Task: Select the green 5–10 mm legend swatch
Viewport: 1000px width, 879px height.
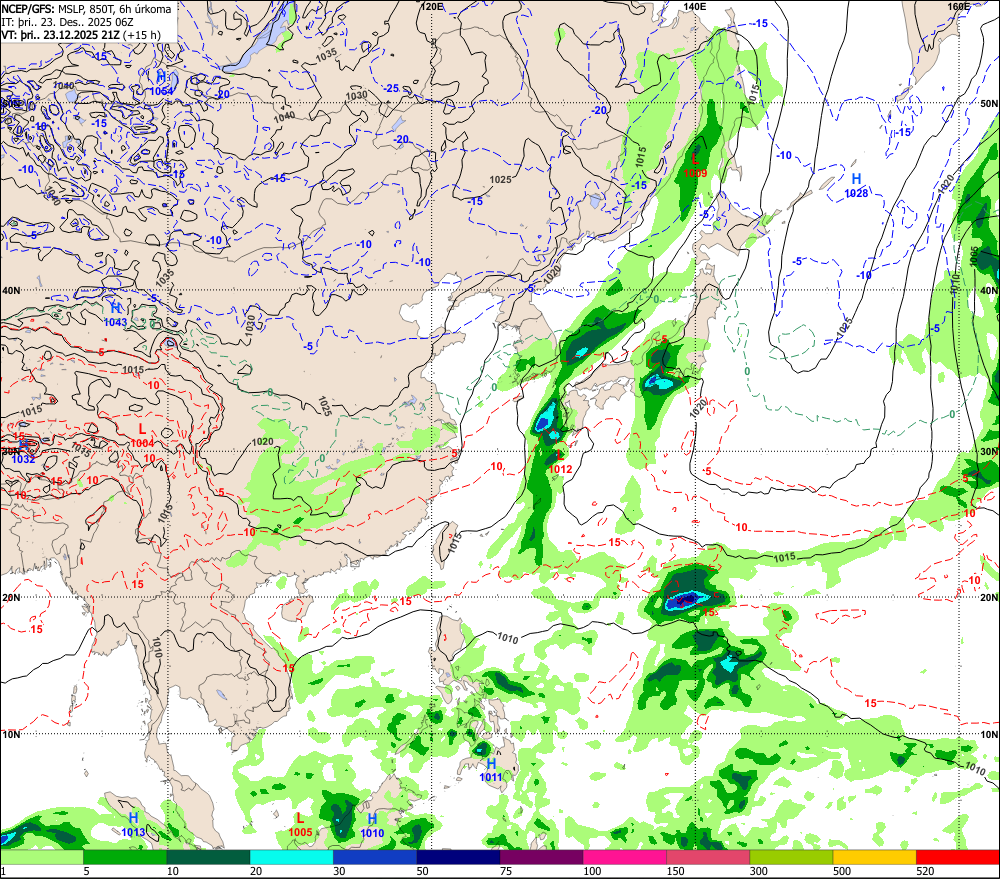Action: click(x=125, y=857)
